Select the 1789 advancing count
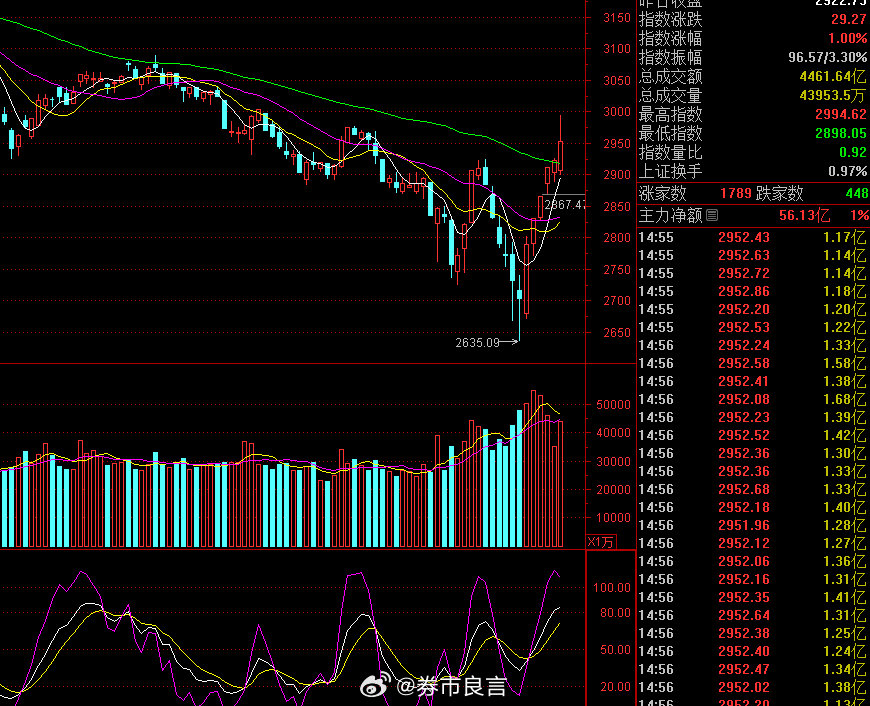 coord(736,193)
